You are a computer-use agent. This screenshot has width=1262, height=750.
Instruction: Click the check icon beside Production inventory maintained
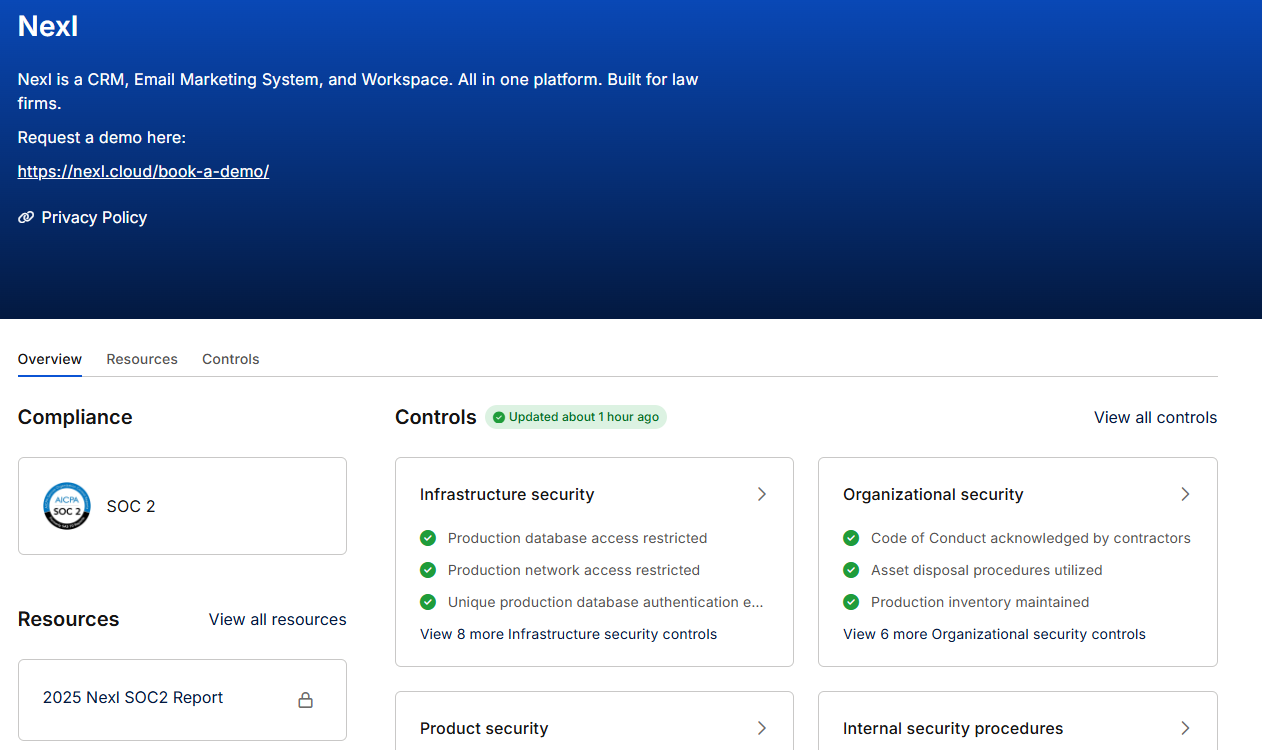tap(851, 602)
